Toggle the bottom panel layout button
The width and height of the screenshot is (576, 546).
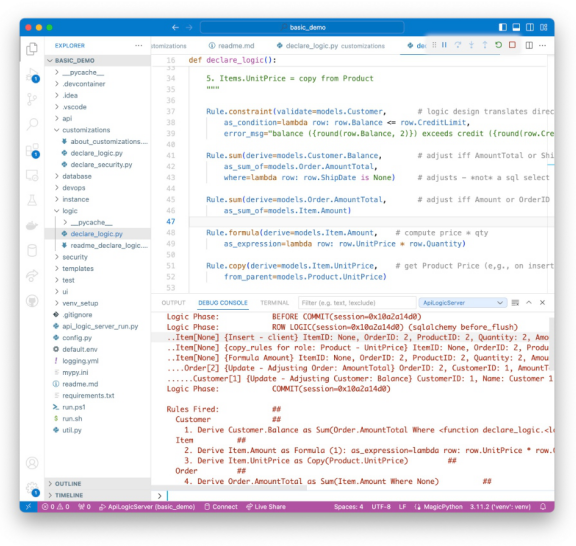pos(516,27)
